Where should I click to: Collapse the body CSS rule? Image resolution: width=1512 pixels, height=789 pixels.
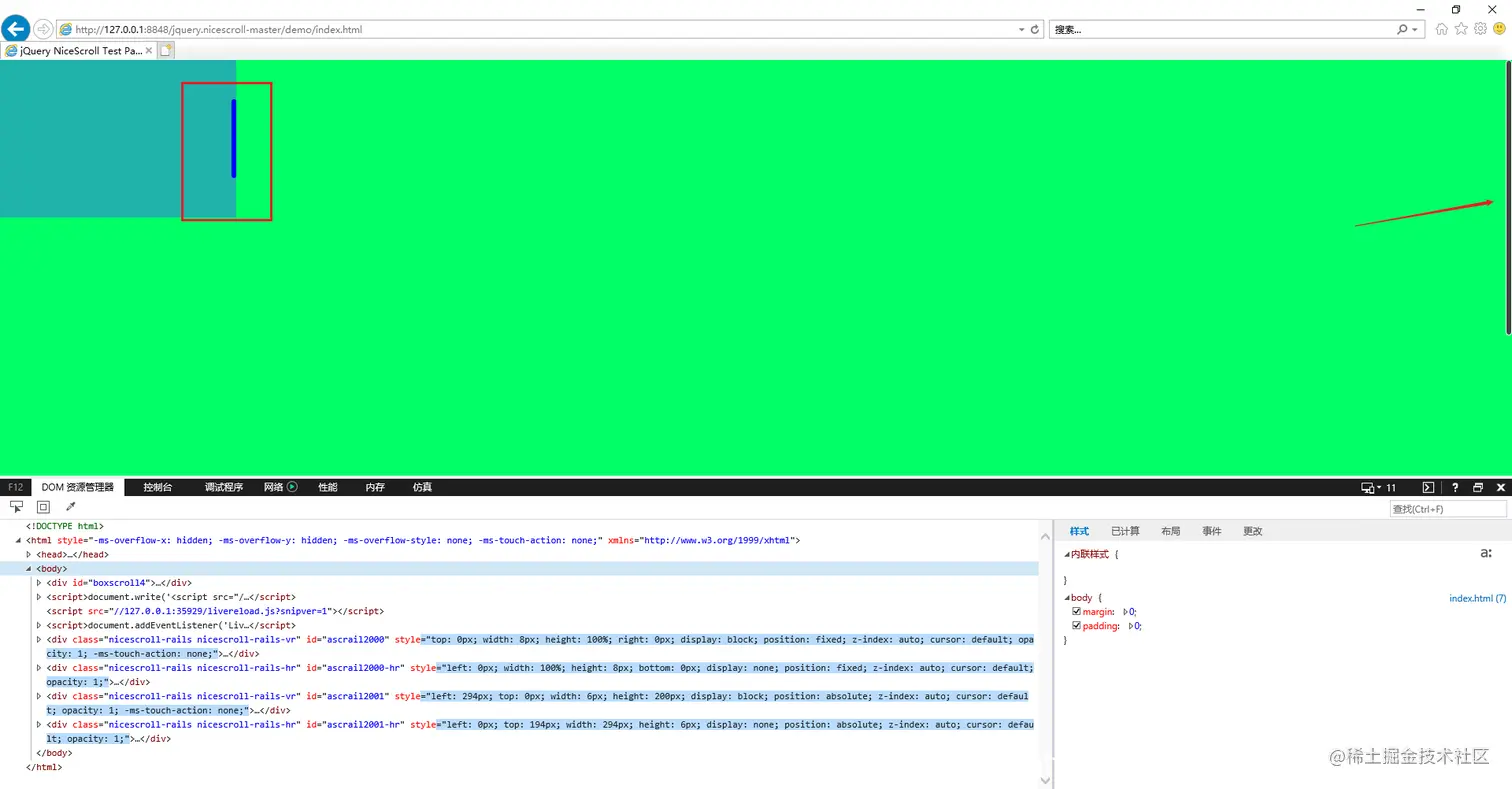pos(1066,598)
